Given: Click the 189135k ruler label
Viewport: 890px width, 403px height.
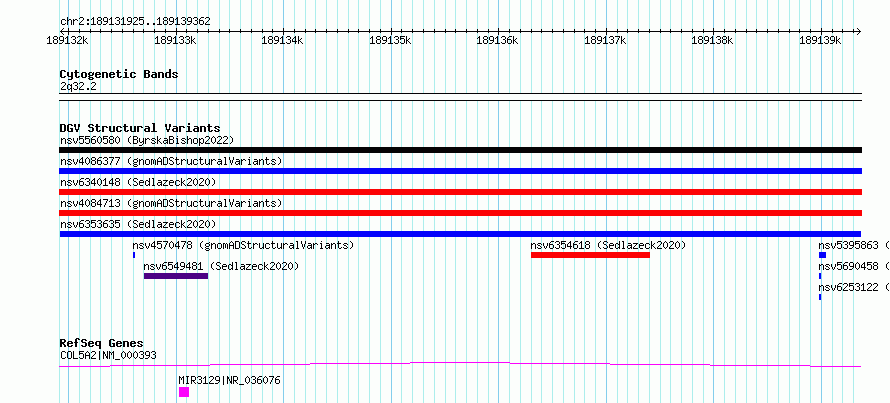Looking at the screenshot, I should pyautogui.click(x=390, y=40).
